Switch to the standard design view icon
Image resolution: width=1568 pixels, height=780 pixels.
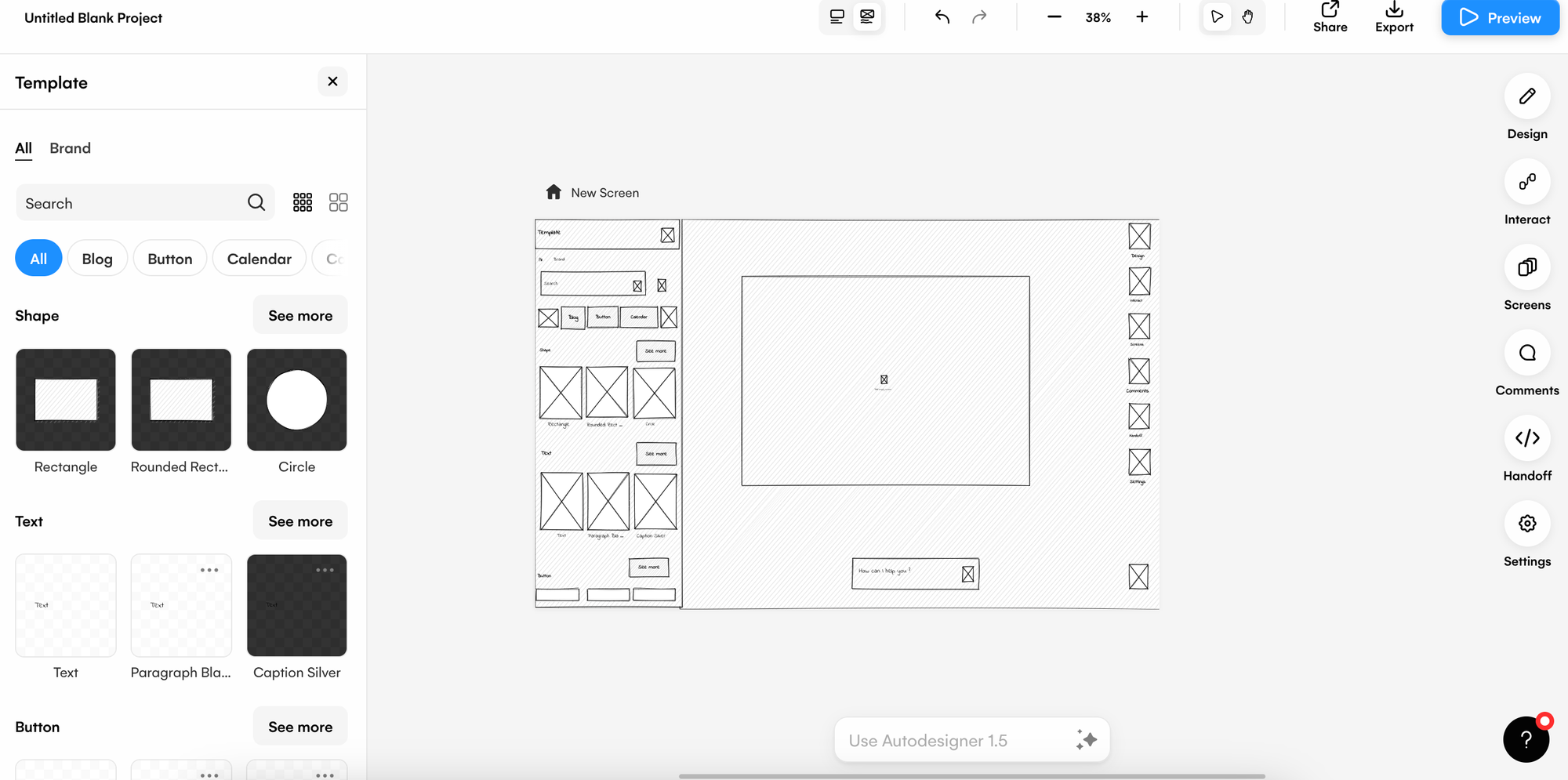[x=837, y=16]
